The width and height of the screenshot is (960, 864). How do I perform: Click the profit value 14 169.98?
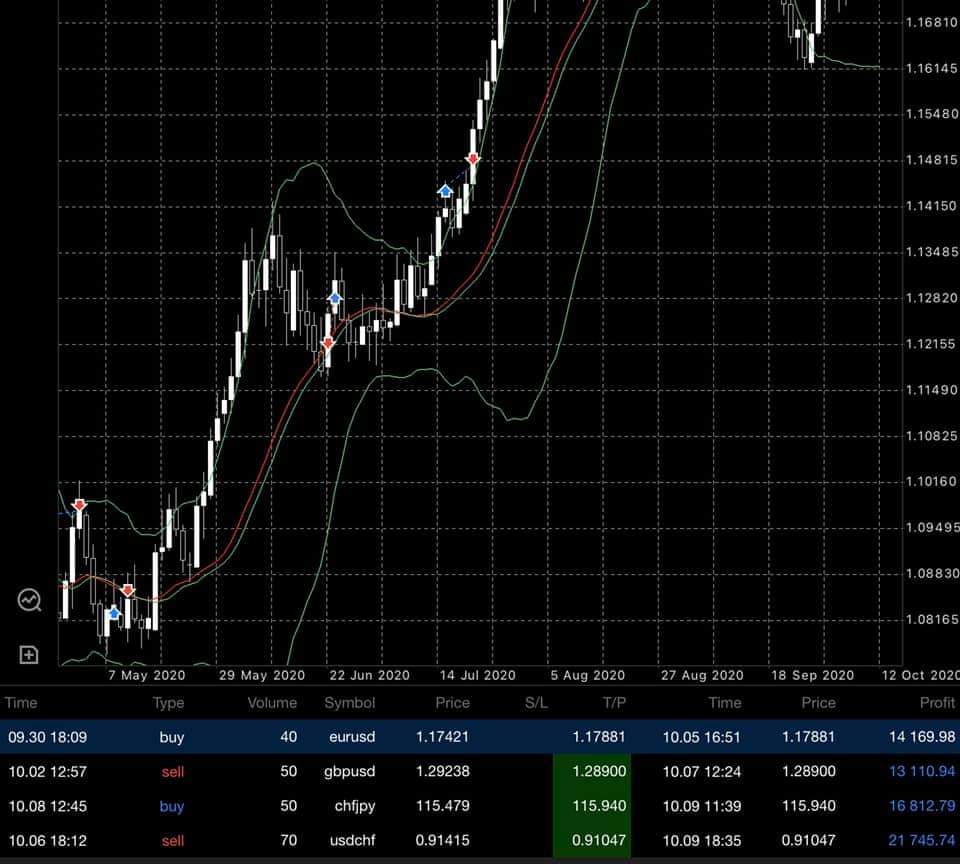[x=922, y=737]
